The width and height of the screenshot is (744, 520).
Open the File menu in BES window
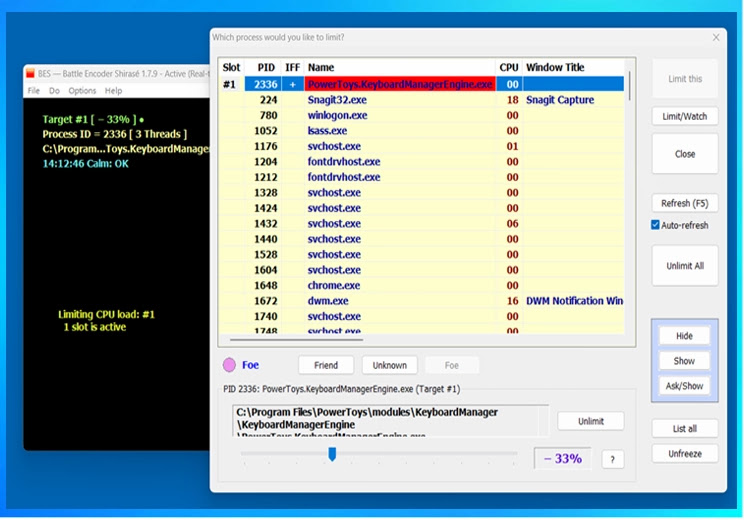coord(34,91)
